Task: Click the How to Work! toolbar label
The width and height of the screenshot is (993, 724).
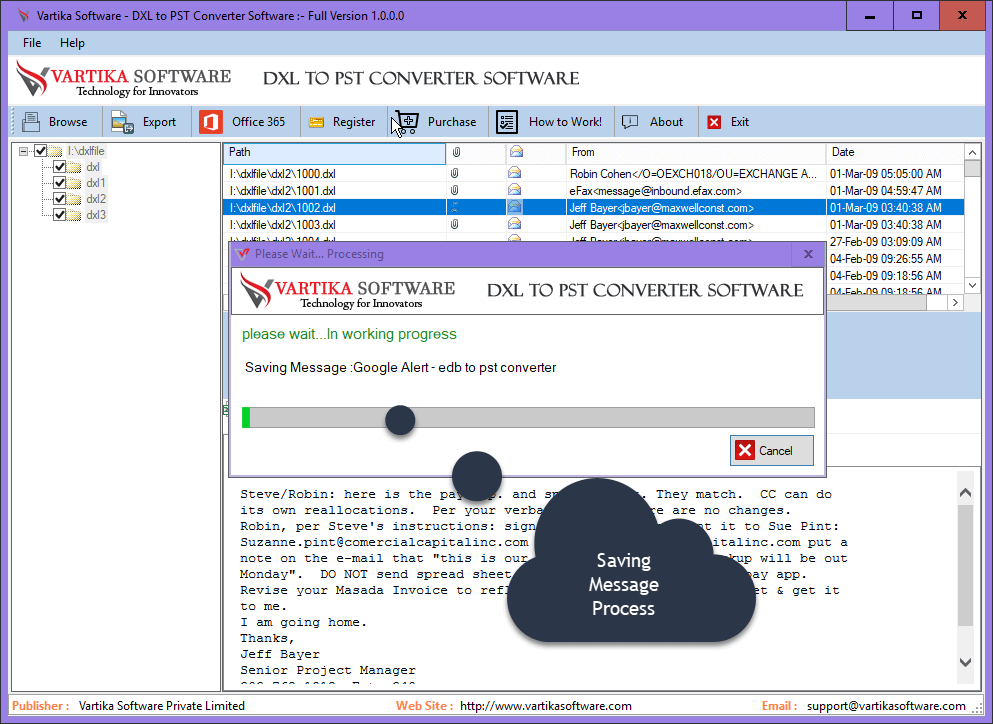Action: (565, 122)
